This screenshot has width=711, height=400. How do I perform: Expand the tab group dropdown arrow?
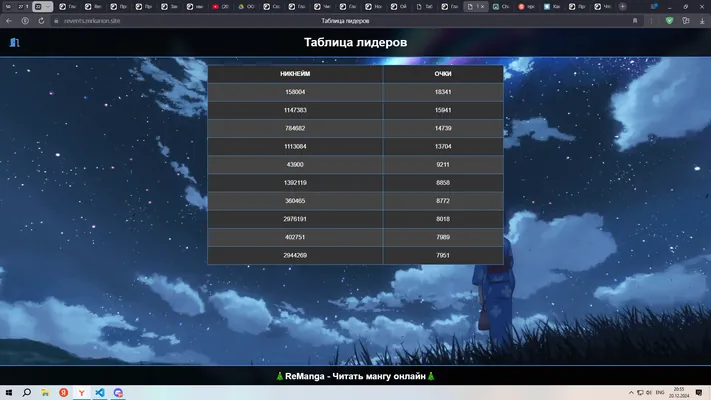[48, 6]
